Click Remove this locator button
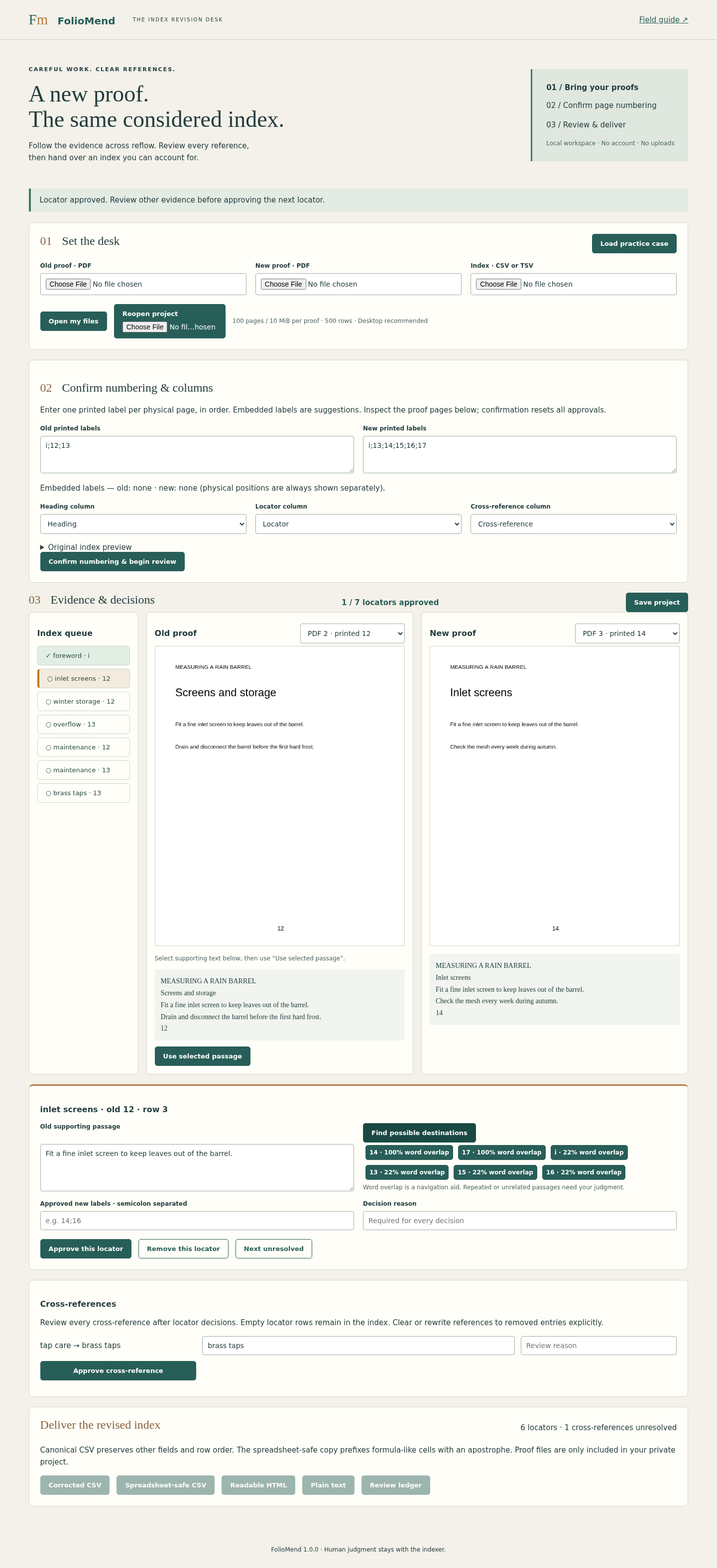 [183, 1249]
